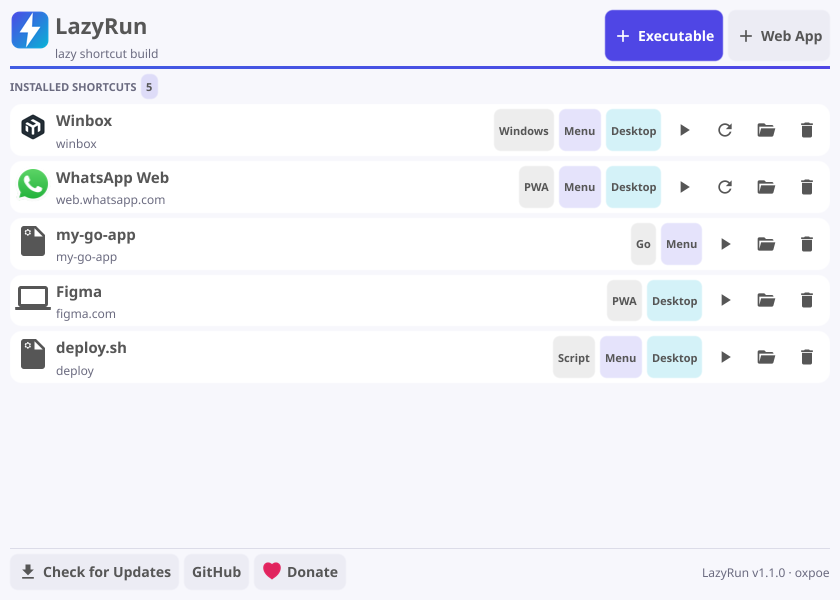Image resolution: width=840 pixels, height=600 pixels.
Task: Click the deploy.sh file icon
Action: [x=33, y=354]
